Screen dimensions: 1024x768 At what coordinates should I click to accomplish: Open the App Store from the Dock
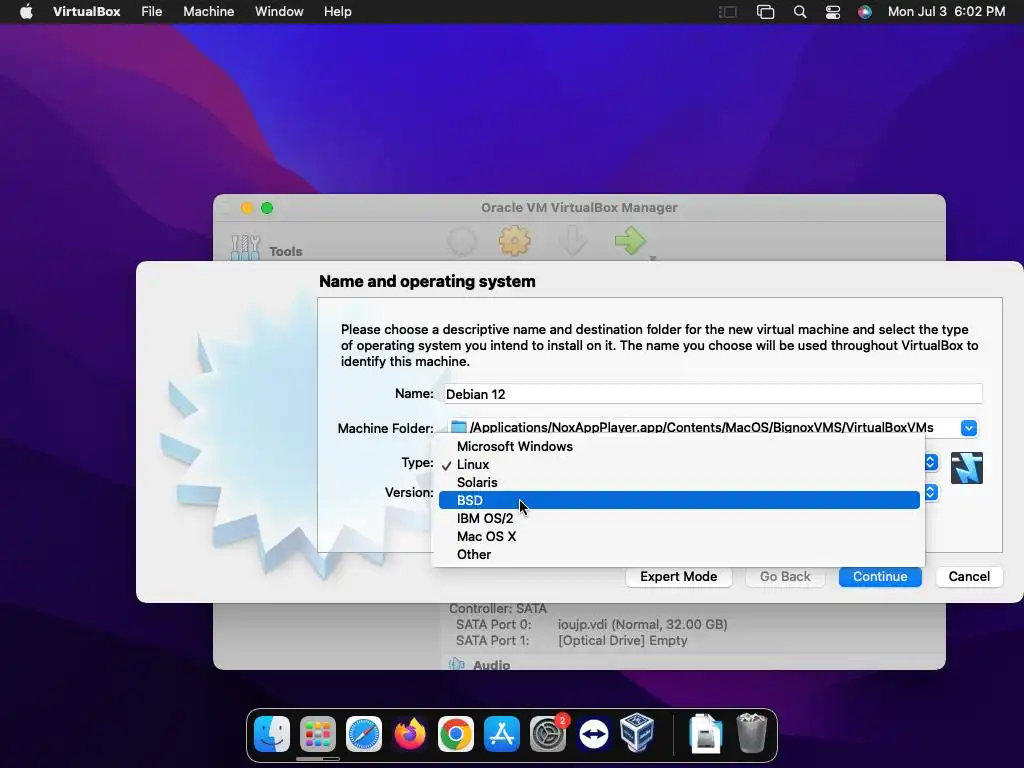click(x=502, y=734)
